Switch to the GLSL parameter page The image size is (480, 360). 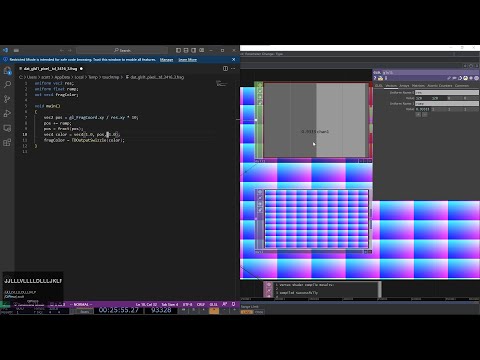click(379, 86)
